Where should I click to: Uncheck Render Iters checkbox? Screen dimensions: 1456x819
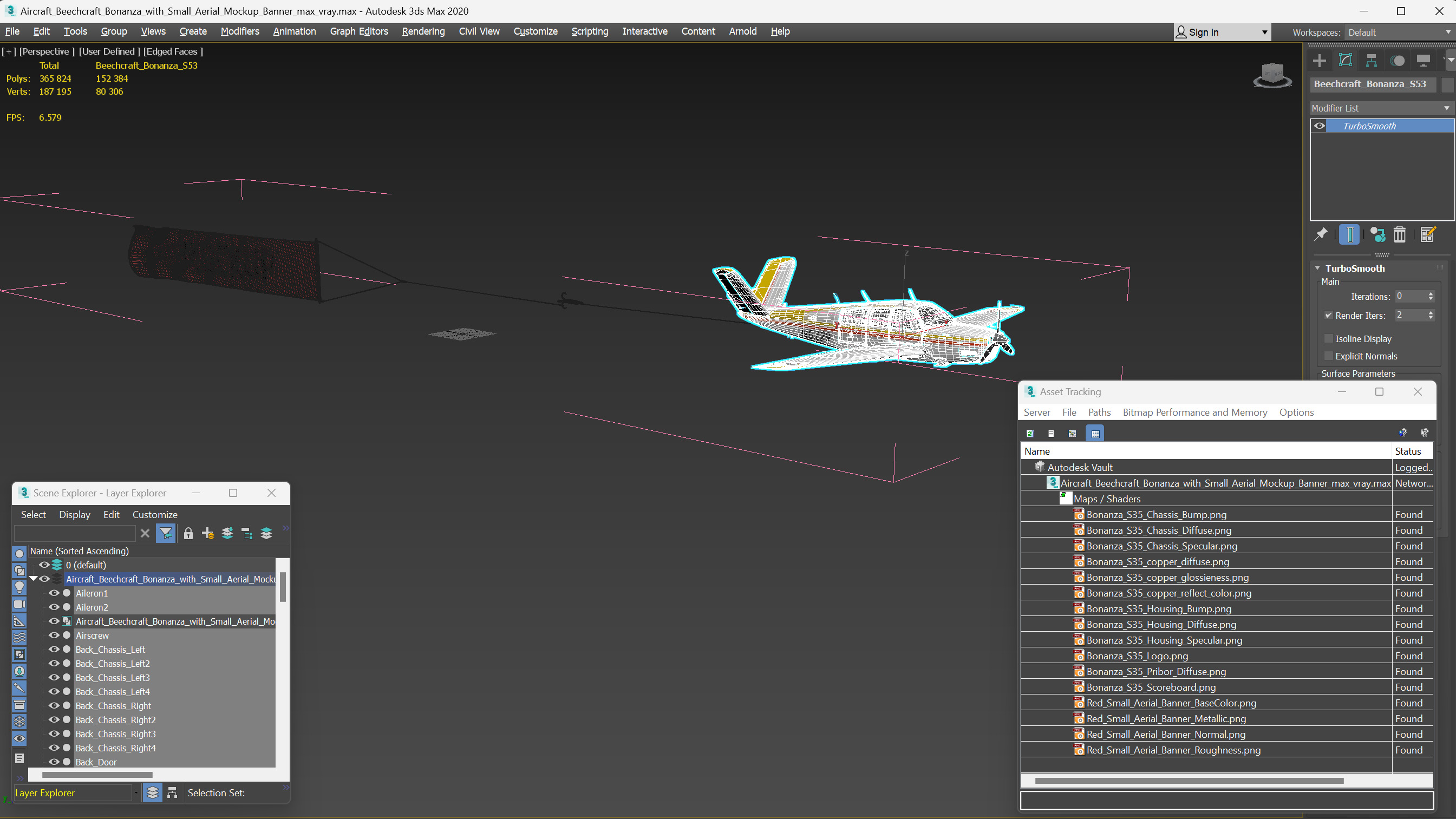pyautogui.click(x=1328, y=316)
